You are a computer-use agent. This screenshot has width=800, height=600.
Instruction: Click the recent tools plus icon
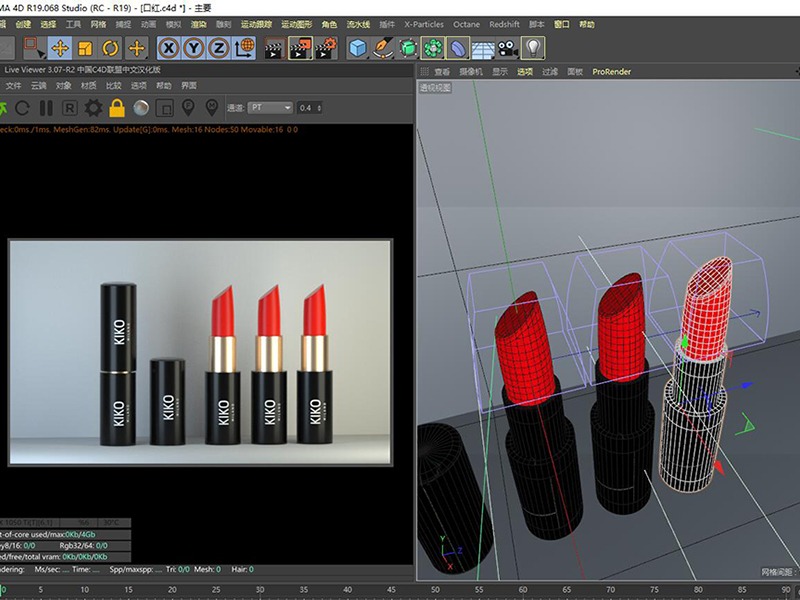pos(136,48)
